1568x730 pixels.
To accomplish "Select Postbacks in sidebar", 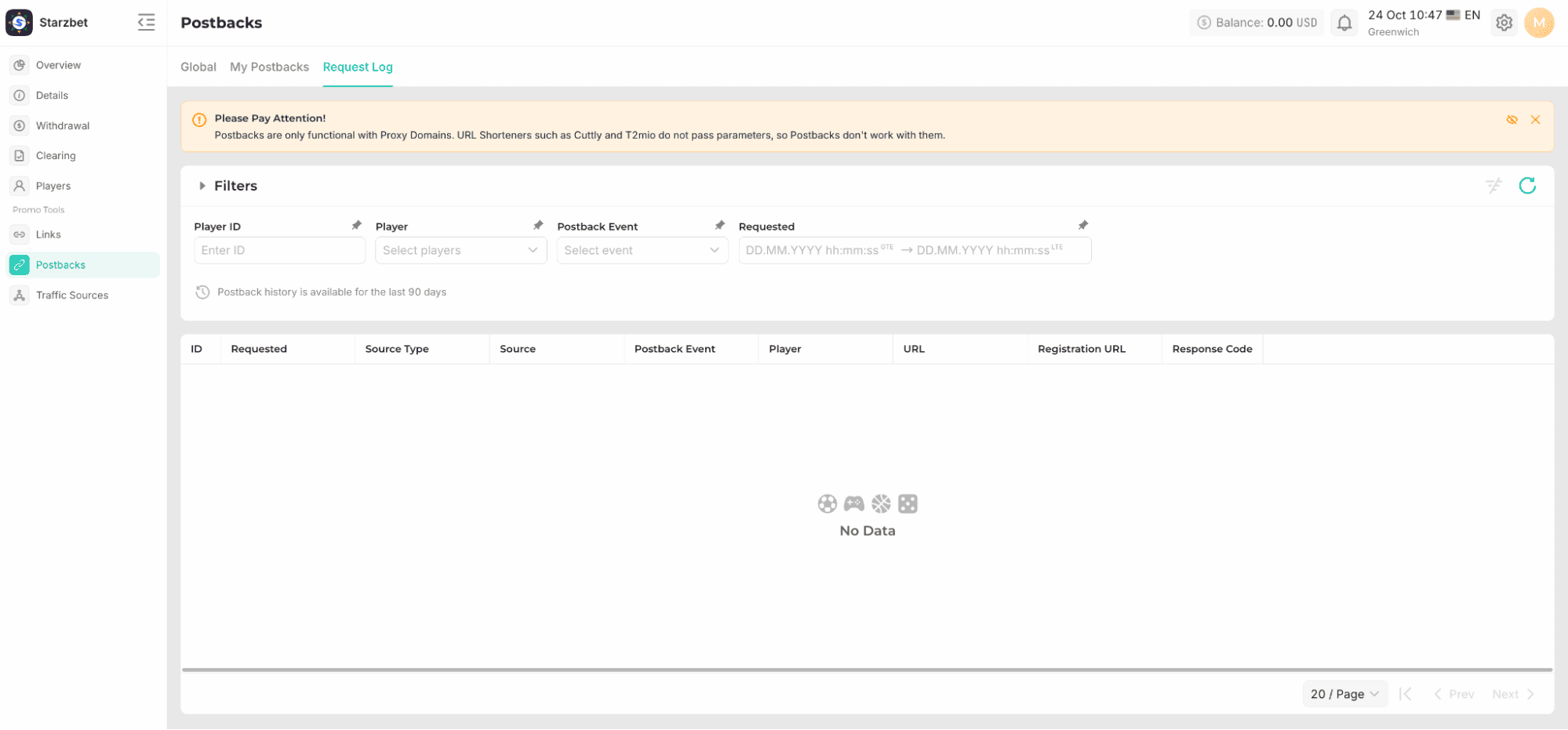I will (x=83, y=265).
